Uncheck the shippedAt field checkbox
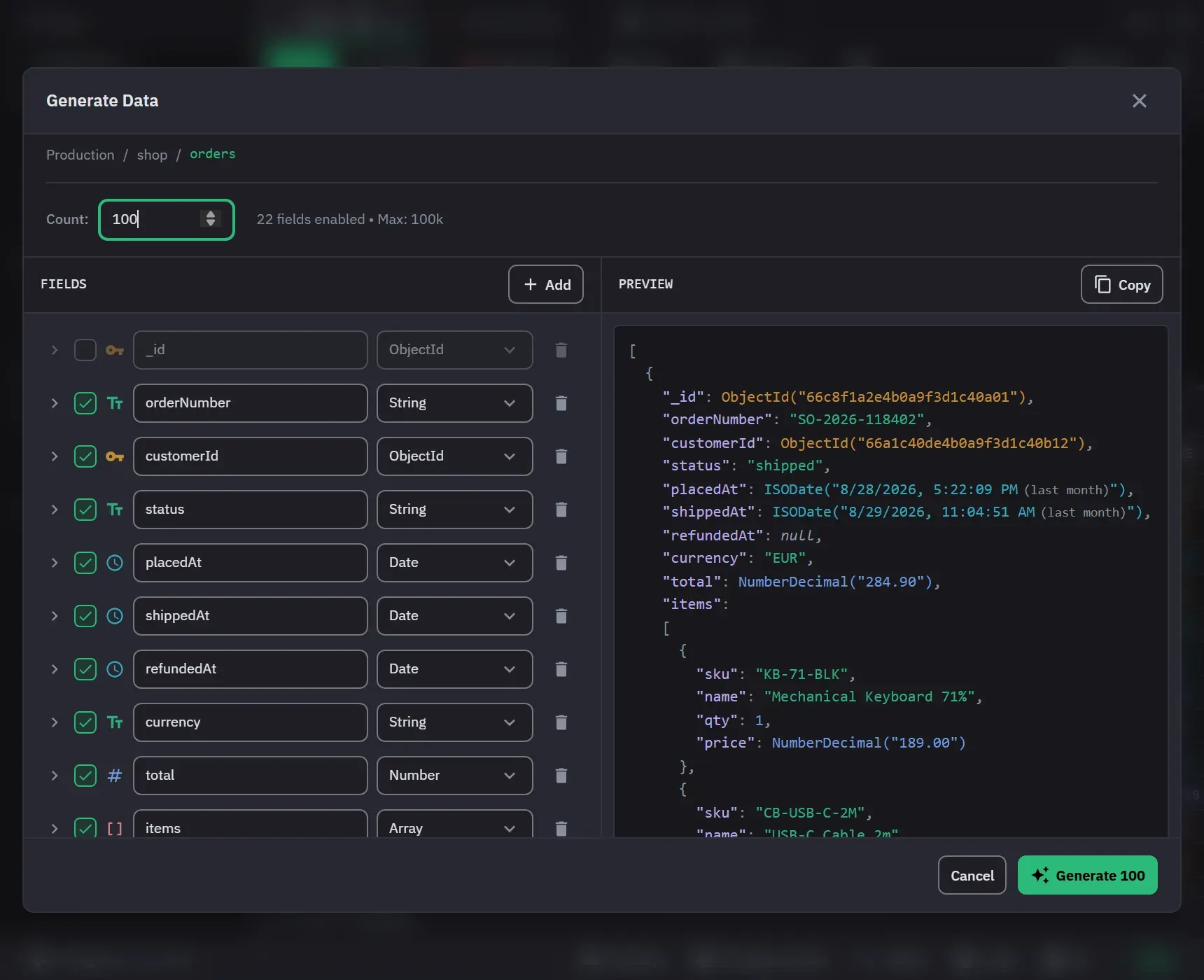 (x=85, y=616)
